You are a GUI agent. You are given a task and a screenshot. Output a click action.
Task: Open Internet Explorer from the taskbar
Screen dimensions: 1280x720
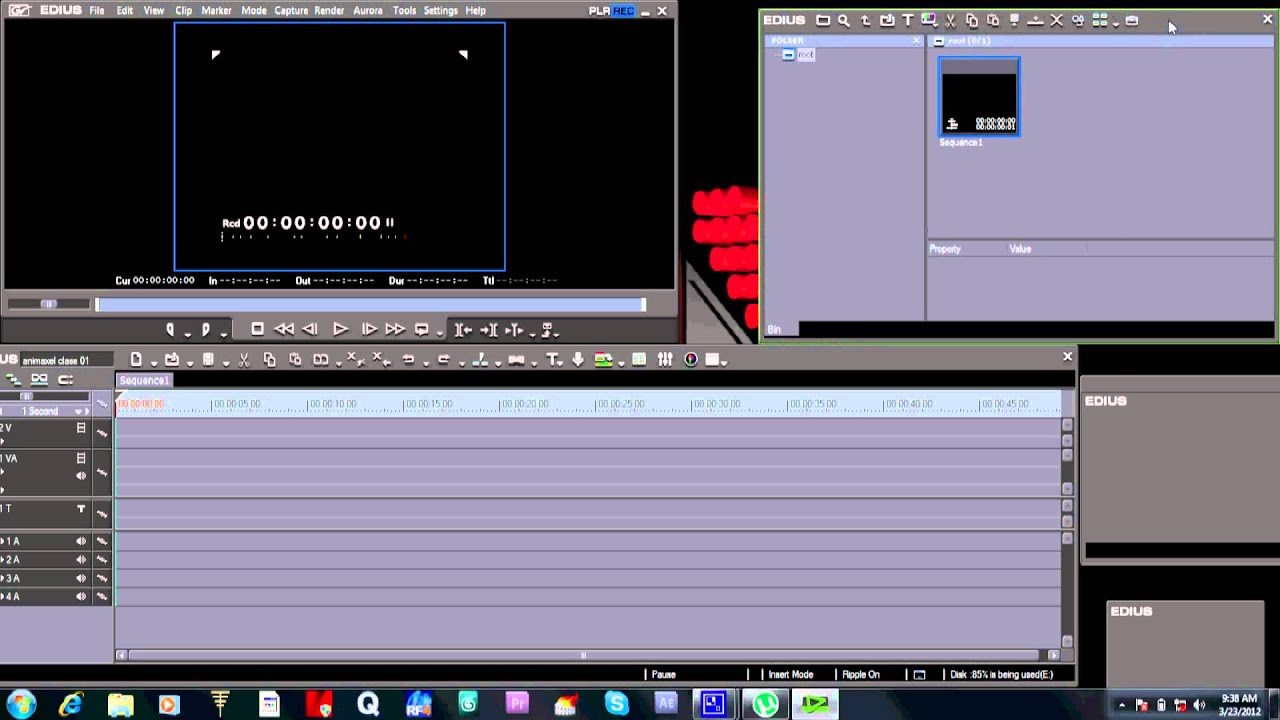click(x=71, y=705)
